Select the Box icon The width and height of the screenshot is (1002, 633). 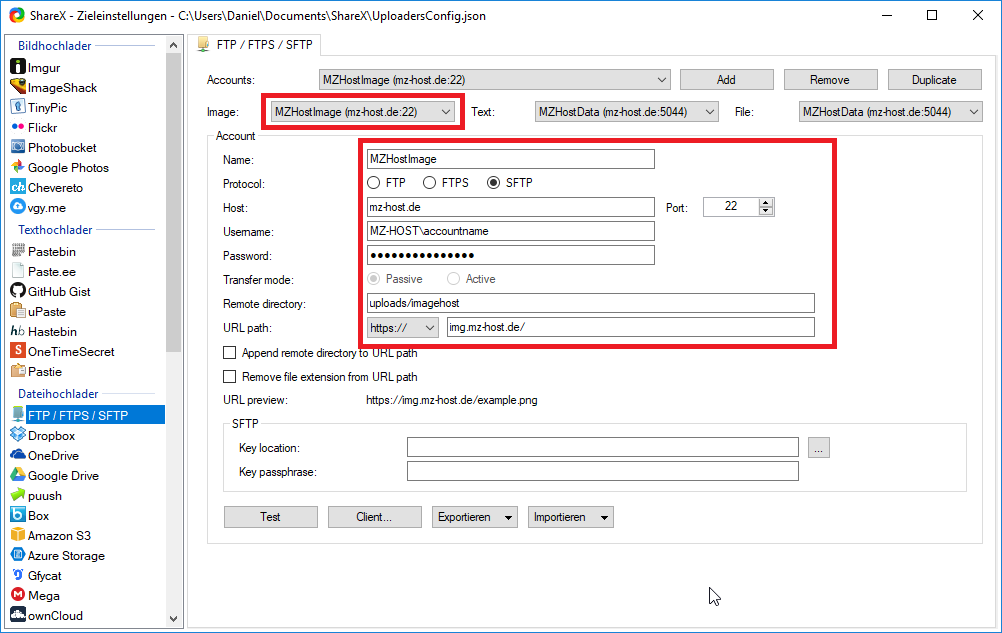tap(18, 515)
